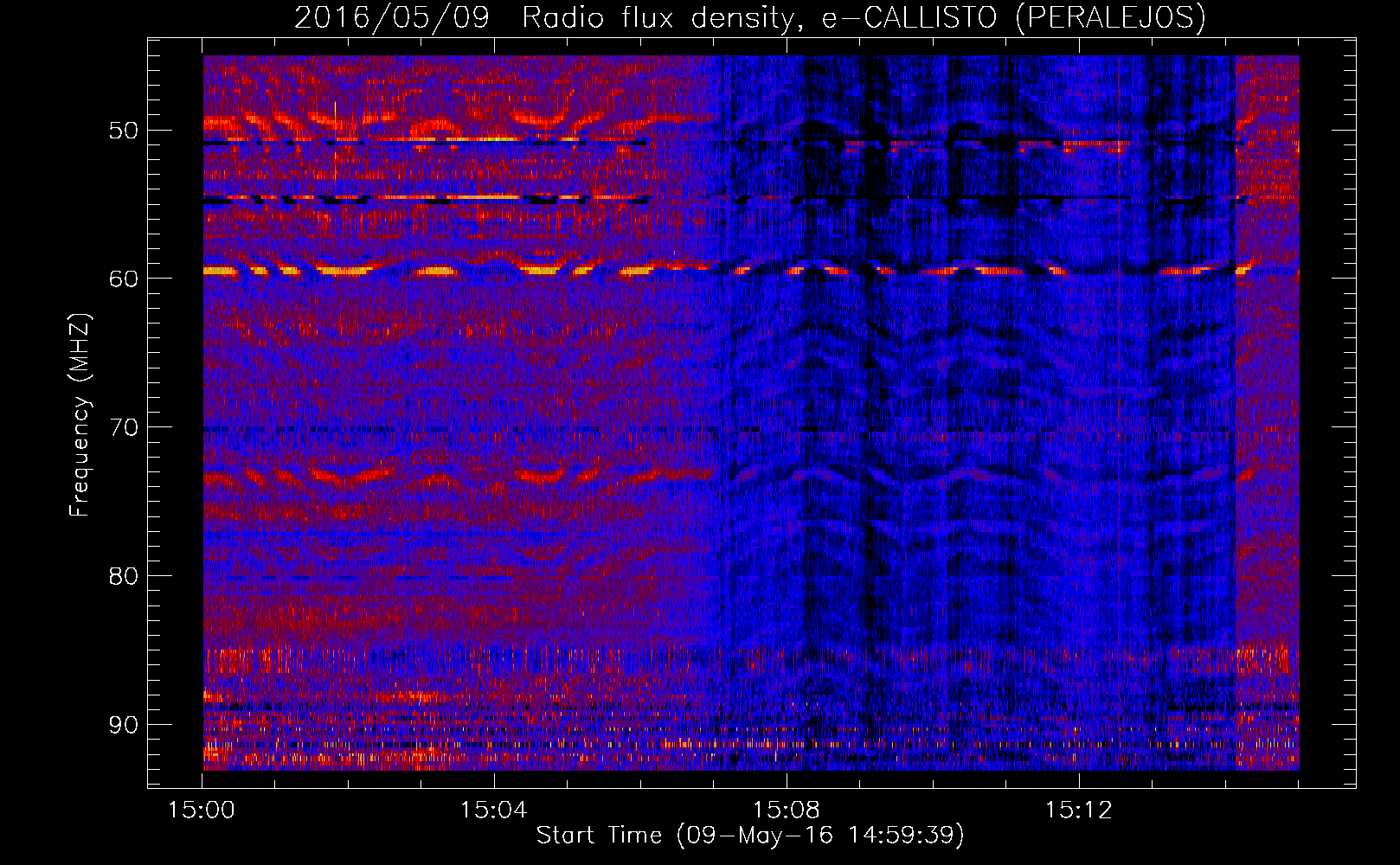This screenshot has width=1400, height=865.
Task: Select the 80 frequency tick label
Action: click(123, 576)
